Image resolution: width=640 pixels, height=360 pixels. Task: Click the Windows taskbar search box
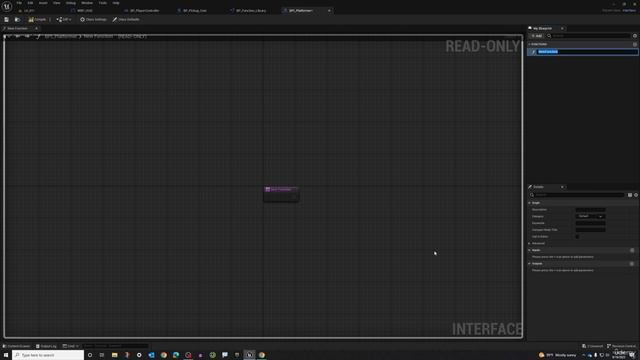coord(48,355)
